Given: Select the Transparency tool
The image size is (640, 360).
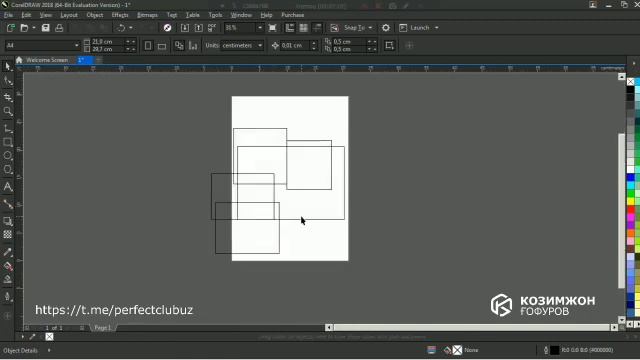Looking at the screenshot, I should coord(7,234).
